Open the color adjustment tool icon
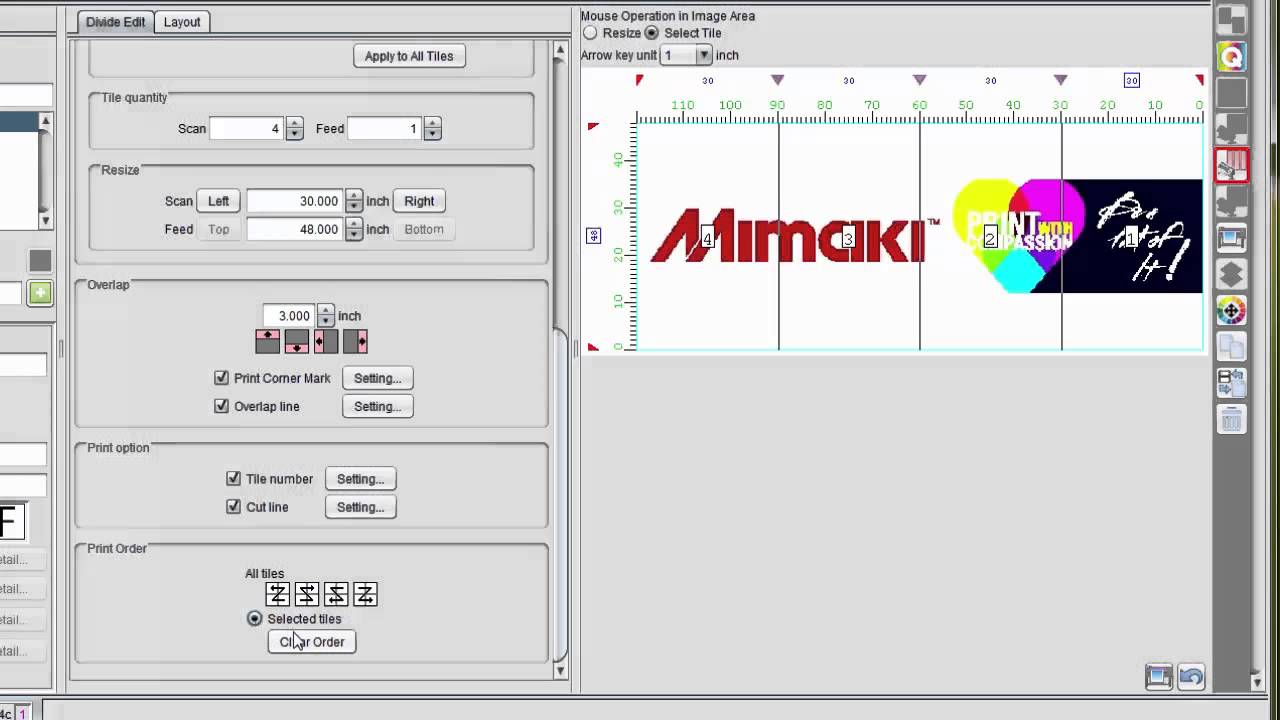 1231,311
